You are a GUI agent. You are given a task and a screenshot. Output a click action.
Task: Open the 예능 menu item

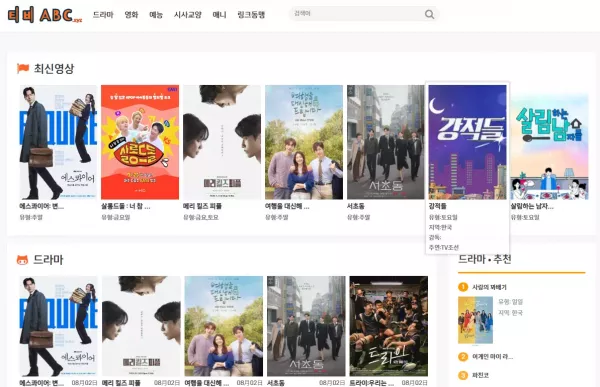click(x=156, y=15)
